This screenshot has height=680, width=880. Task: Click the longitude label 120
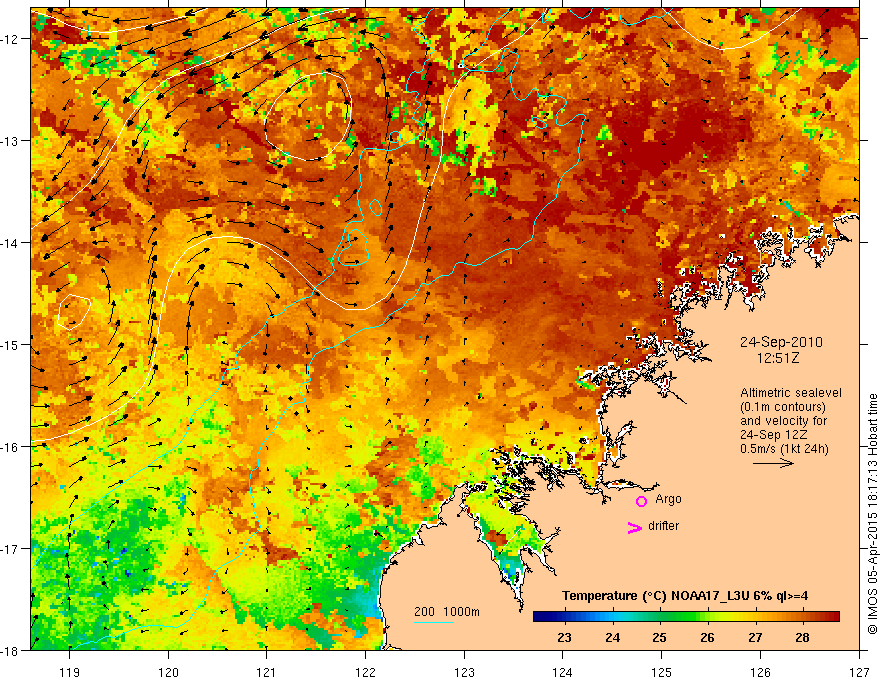point(168,672)
